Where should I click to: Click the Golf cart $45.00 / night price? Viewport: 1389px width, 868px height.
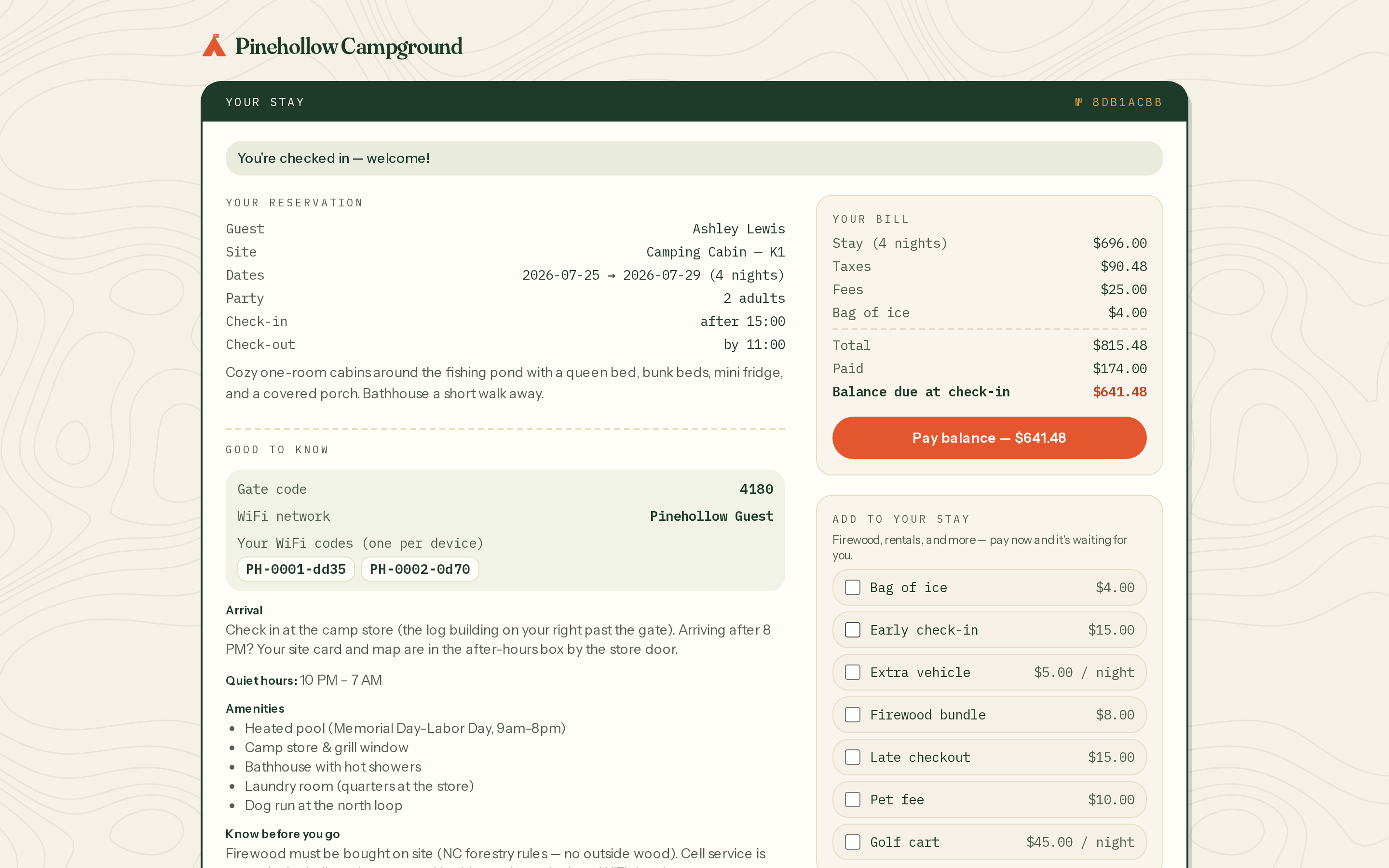click(1080, 842)
